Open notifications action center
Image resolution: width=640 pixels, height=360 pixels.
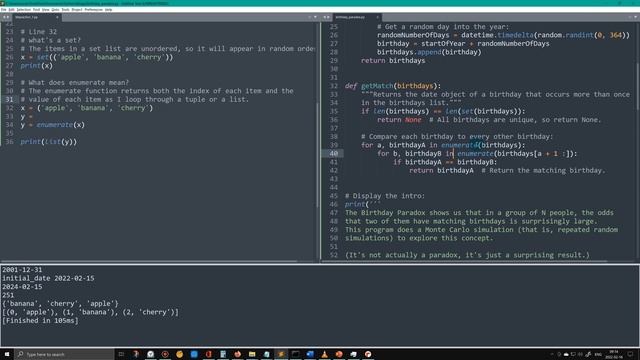click(630, 354)
